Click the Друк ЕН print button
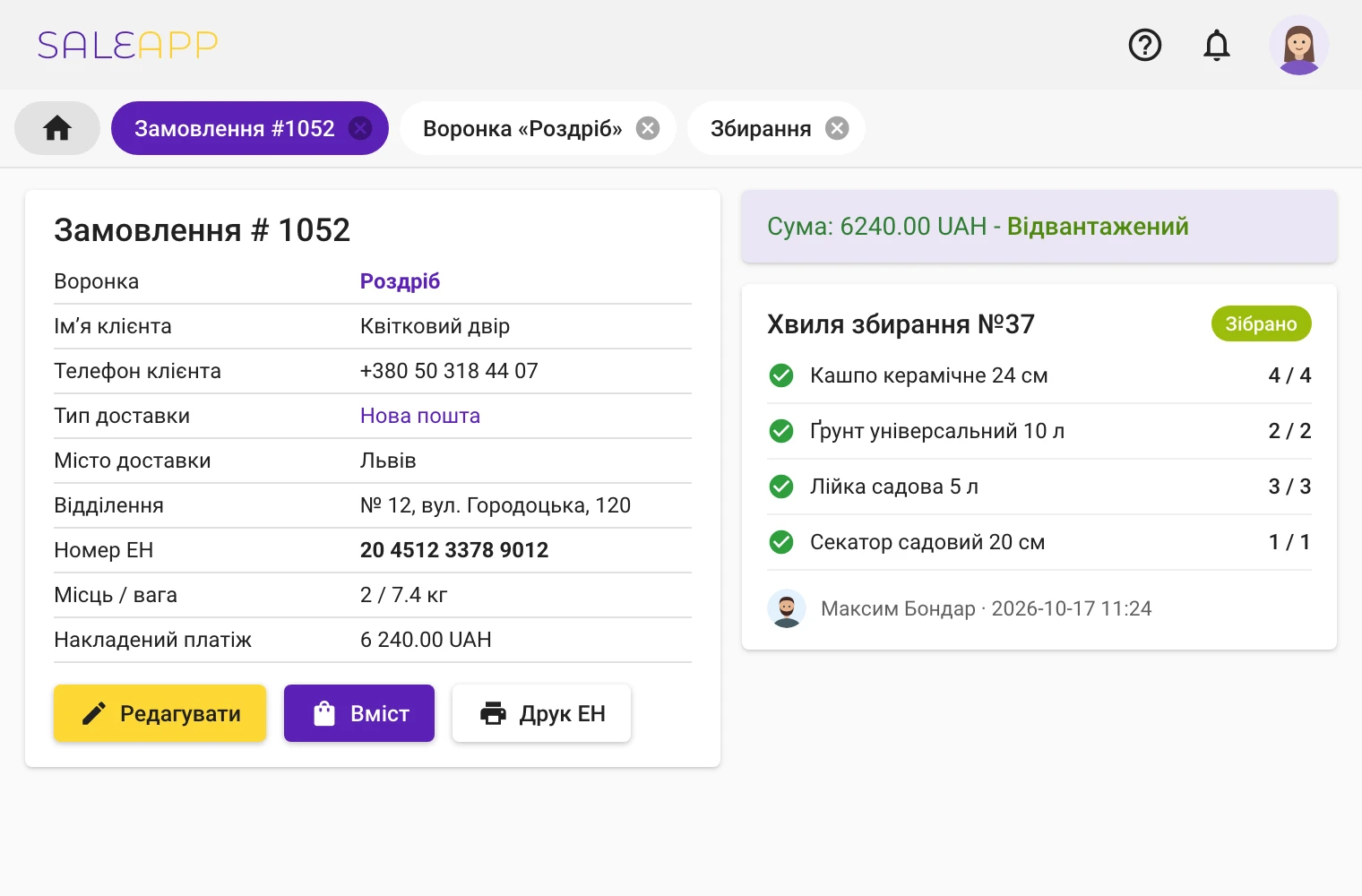 click(x=542, y=713)
